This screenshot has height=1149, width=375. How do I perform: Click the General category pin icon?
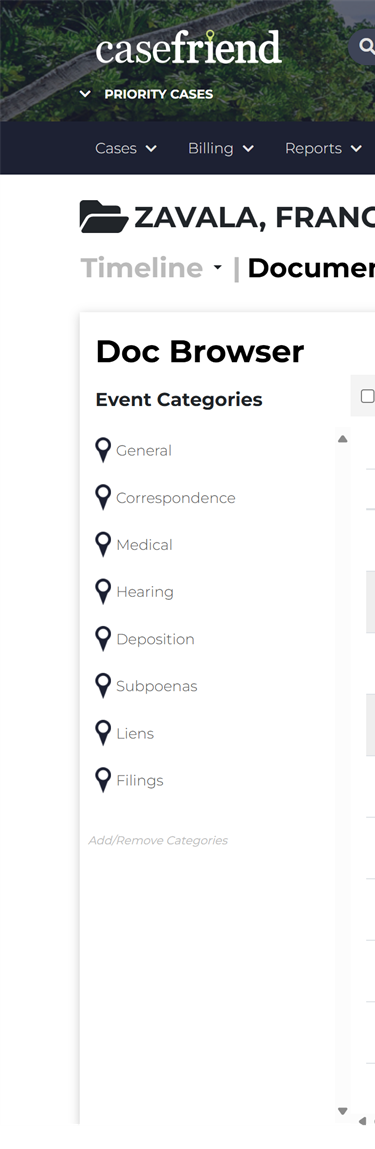pyautogui.click(x=103, y=450)
